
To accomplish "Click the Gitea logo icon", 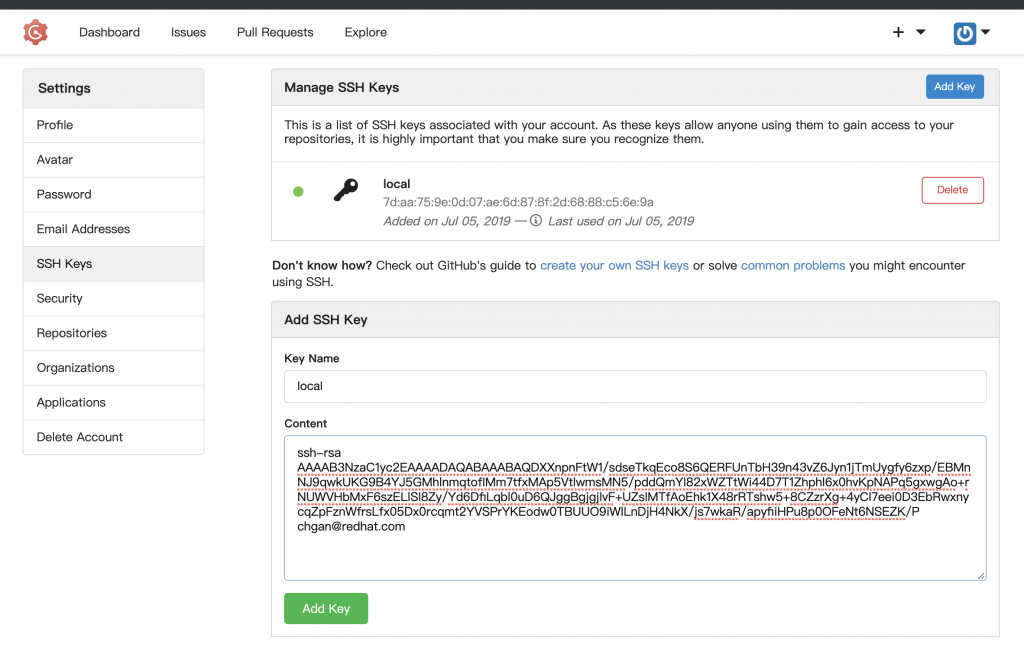I will 36,32.
